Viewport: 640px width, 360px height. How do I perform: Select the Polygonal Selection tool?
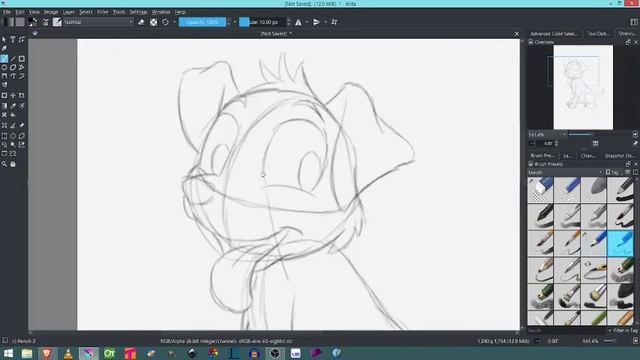[22, 136]
